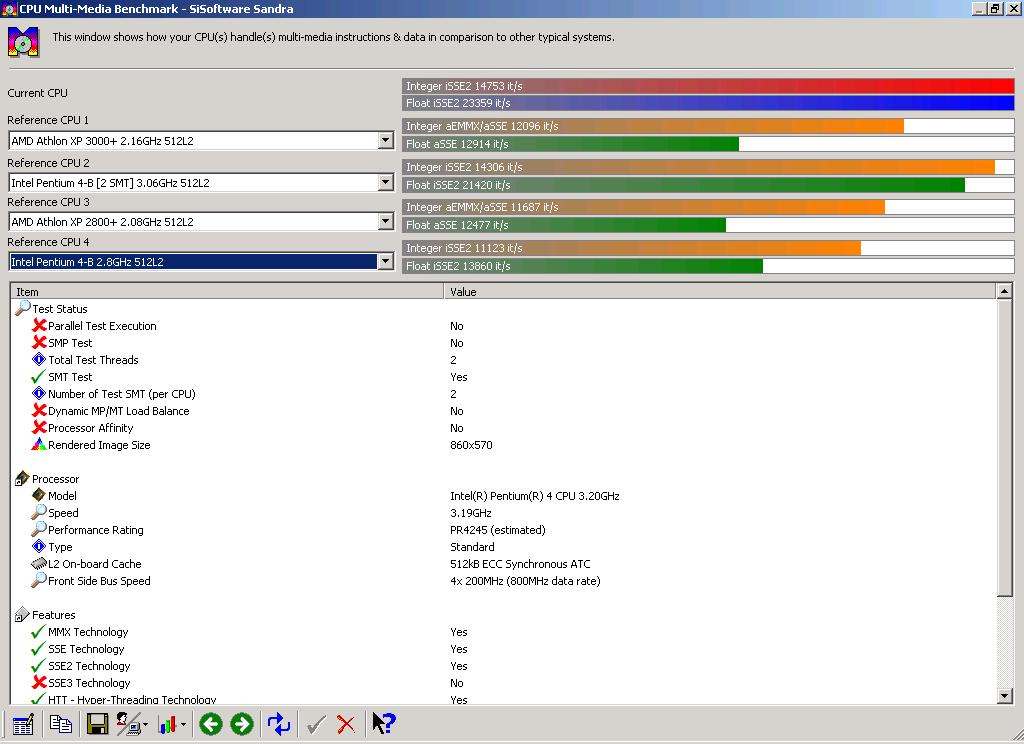Click the context help cursor icon

[x=383, y=723]
